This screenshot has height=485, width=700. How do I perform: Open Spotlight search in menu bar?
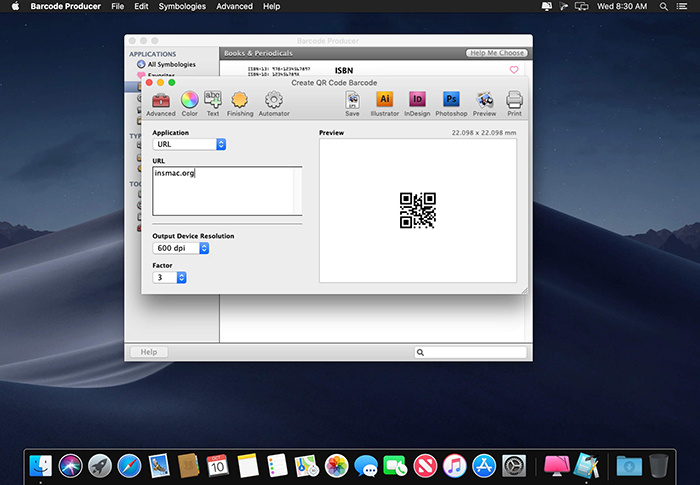pos(664,6)
